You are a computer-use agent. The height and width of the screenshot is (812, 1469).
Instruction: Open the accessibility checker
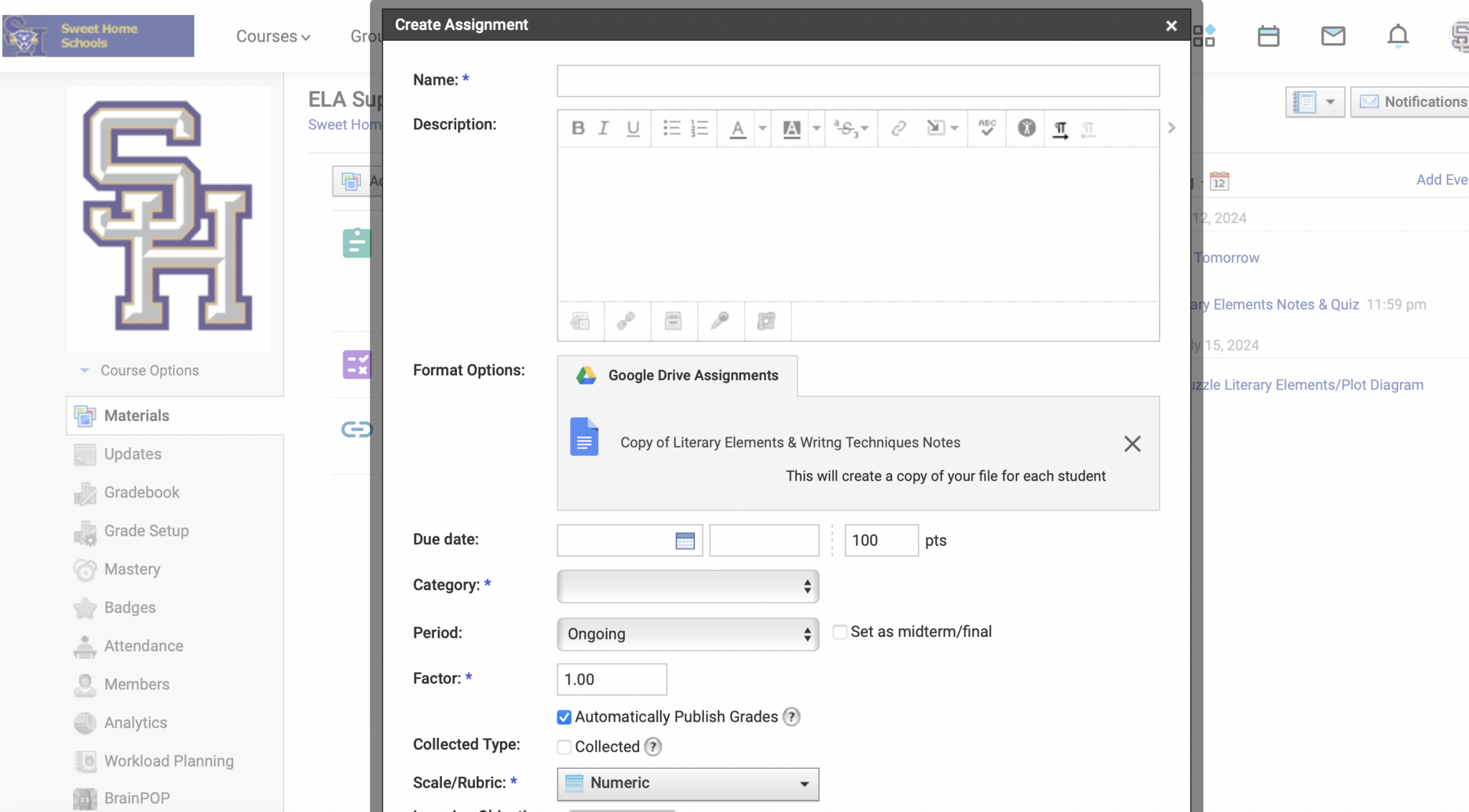tap(1026, 128)
